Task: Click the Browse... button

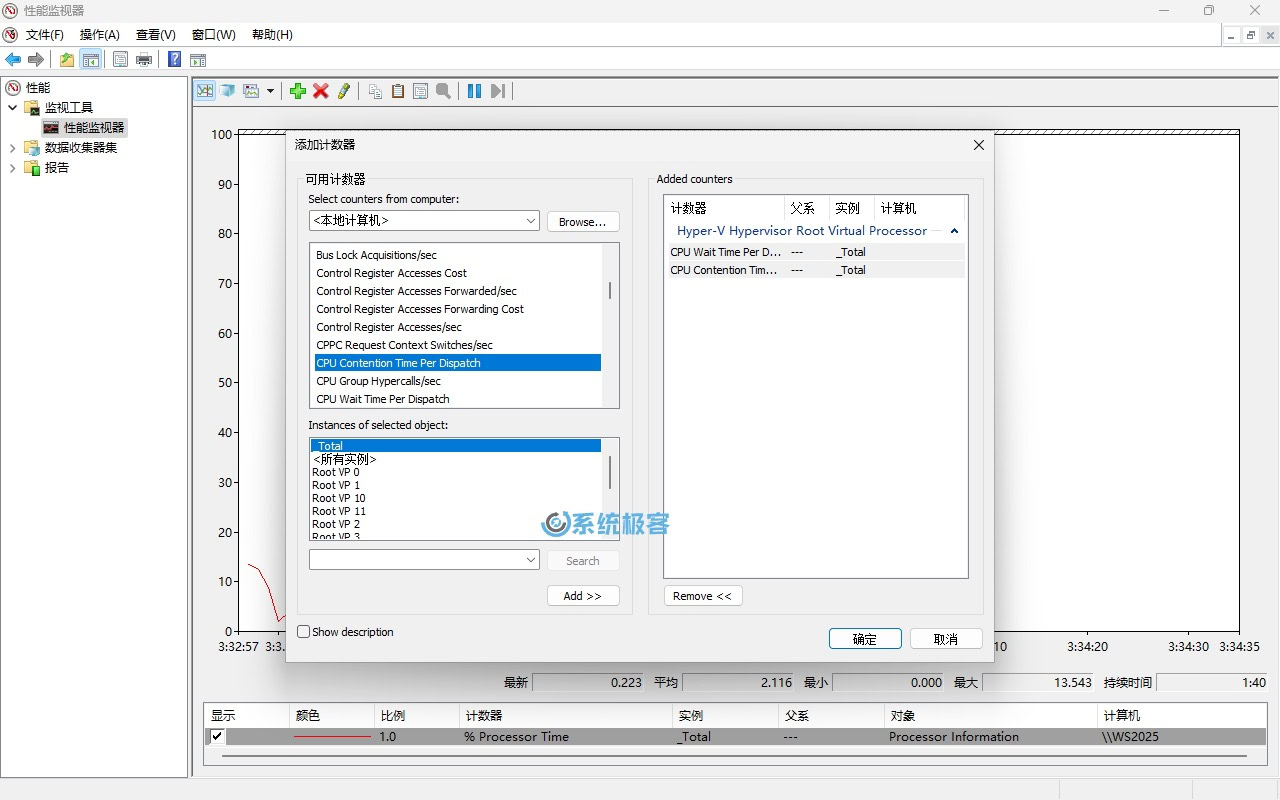Action: click(583, 221)
